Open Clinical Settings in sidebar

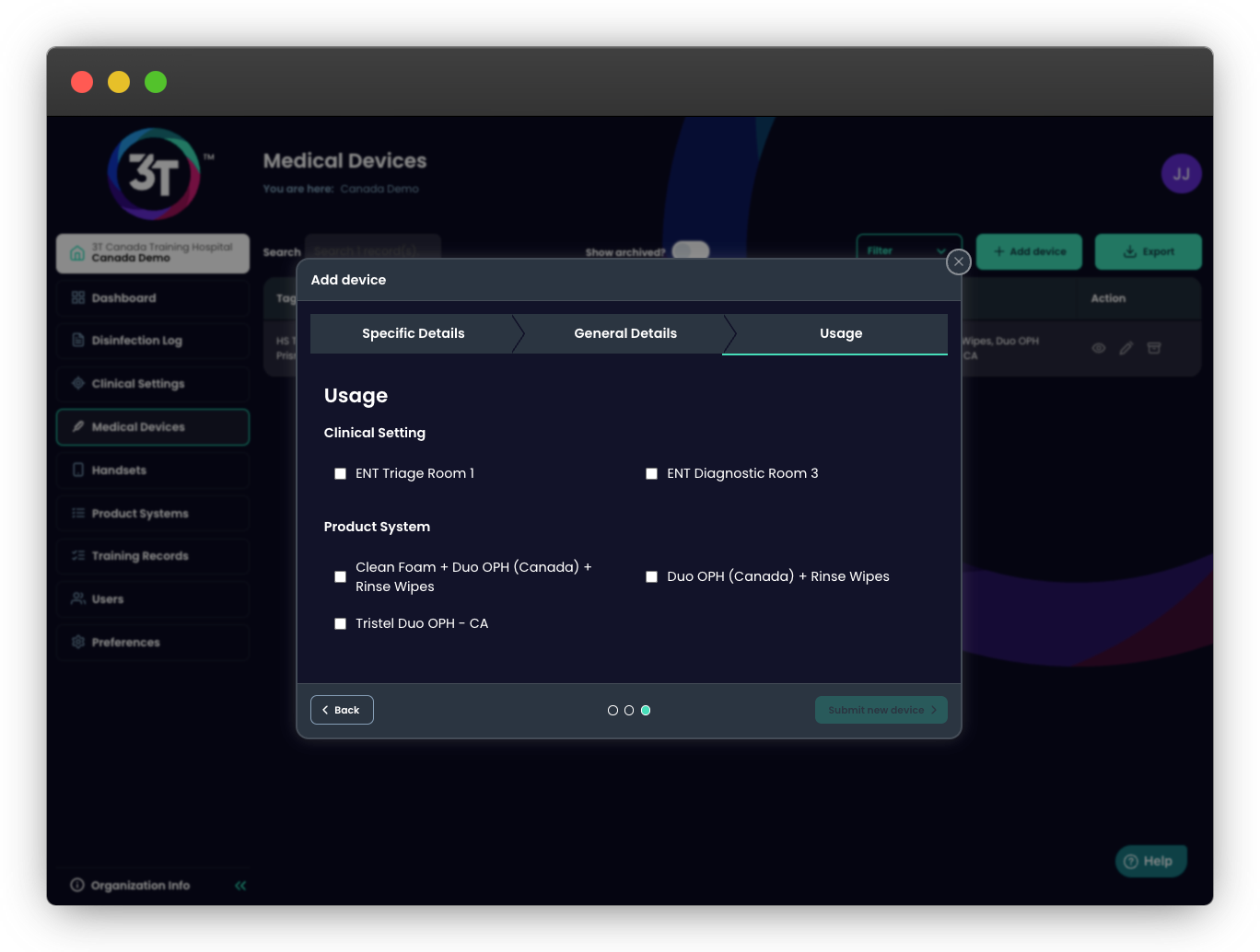pos(153,384)
